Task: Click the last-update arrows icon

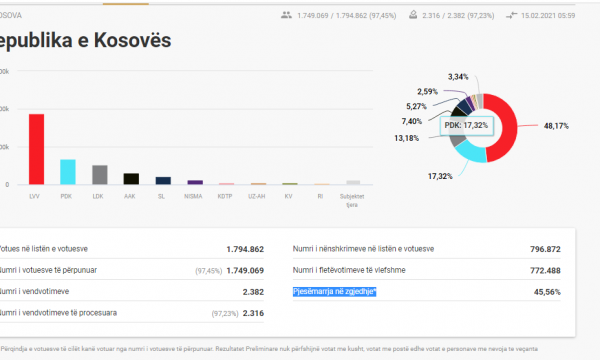Action: [x=511, y=15]
